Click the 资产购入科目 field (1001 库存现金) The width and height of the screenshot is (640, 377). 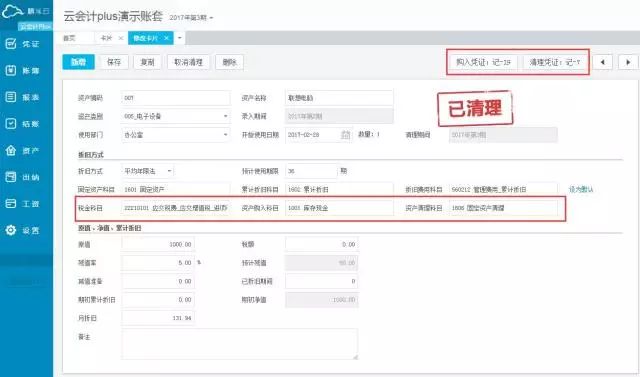(x=339, y=208)
